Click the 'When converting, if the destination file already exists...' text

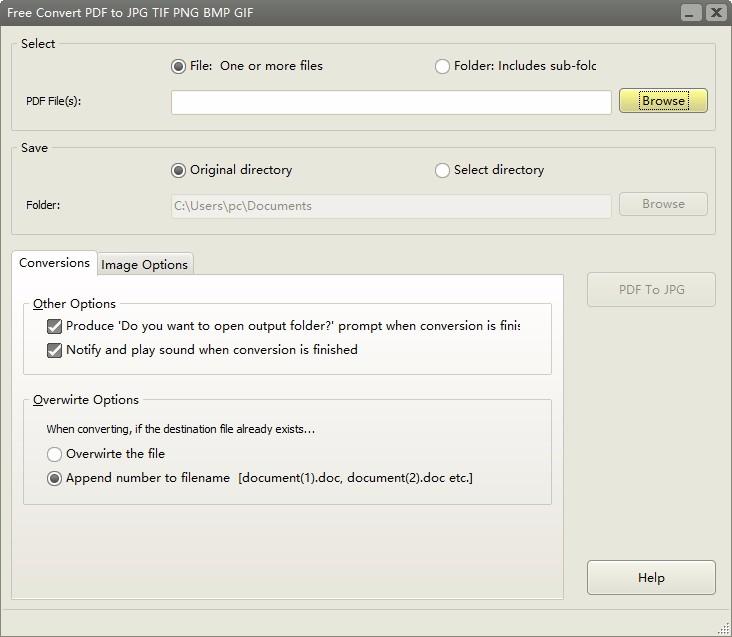coord(181,429)
